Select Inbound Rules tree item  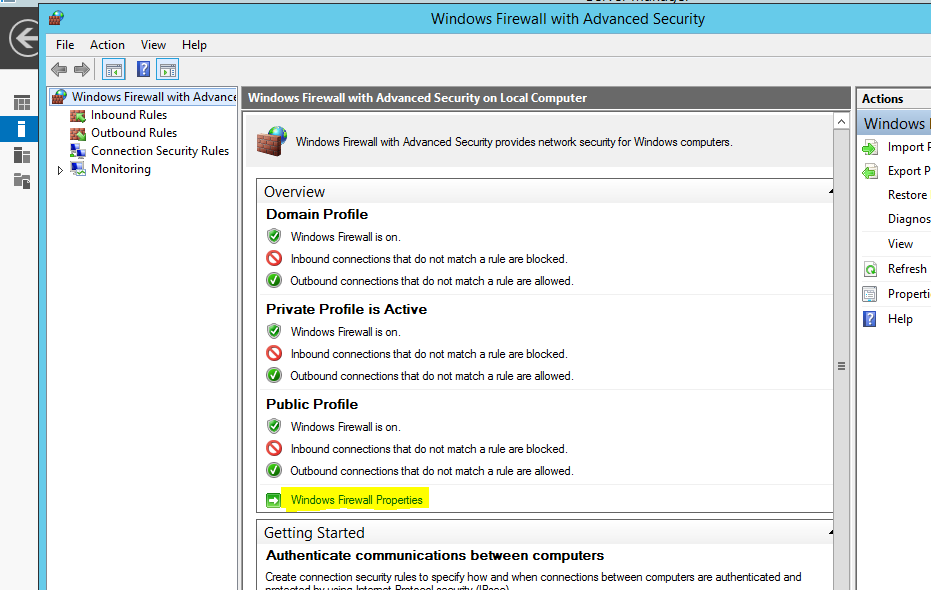(129, 115)
